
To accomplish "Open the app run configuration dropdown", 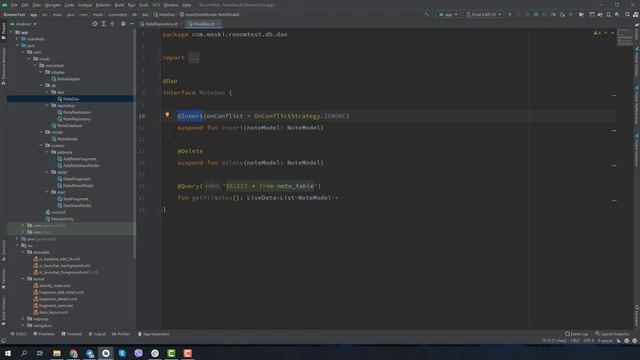I will click(x=448, y=14).
